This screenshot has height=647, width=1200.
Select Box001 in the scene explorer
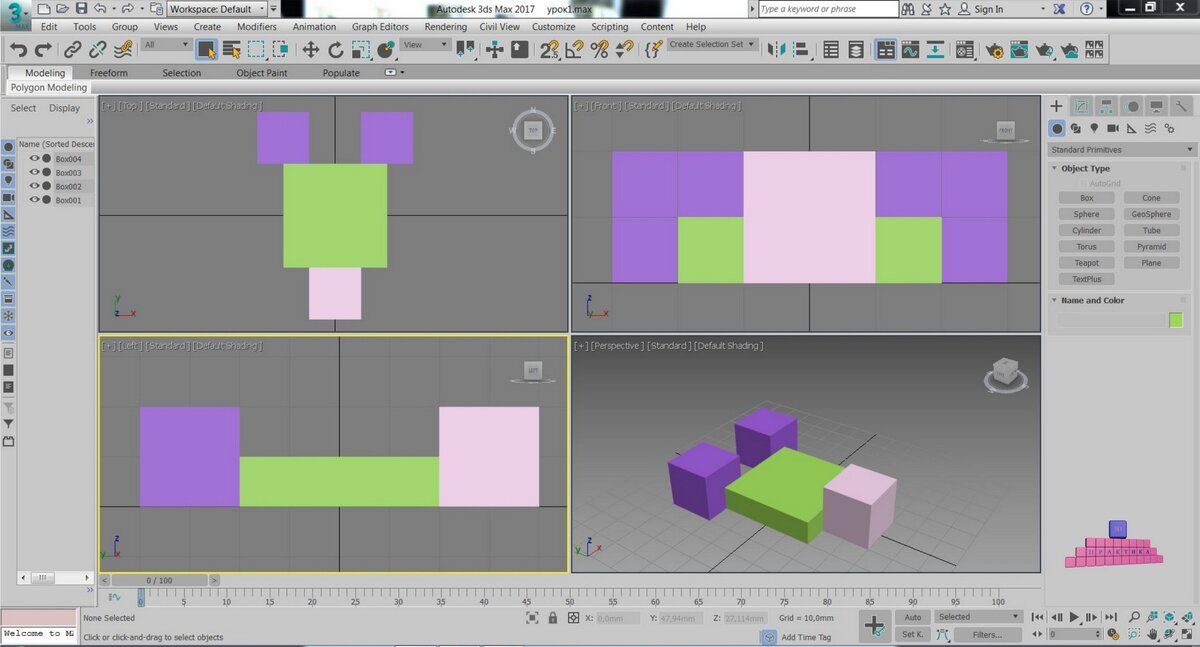click(68, 200)
